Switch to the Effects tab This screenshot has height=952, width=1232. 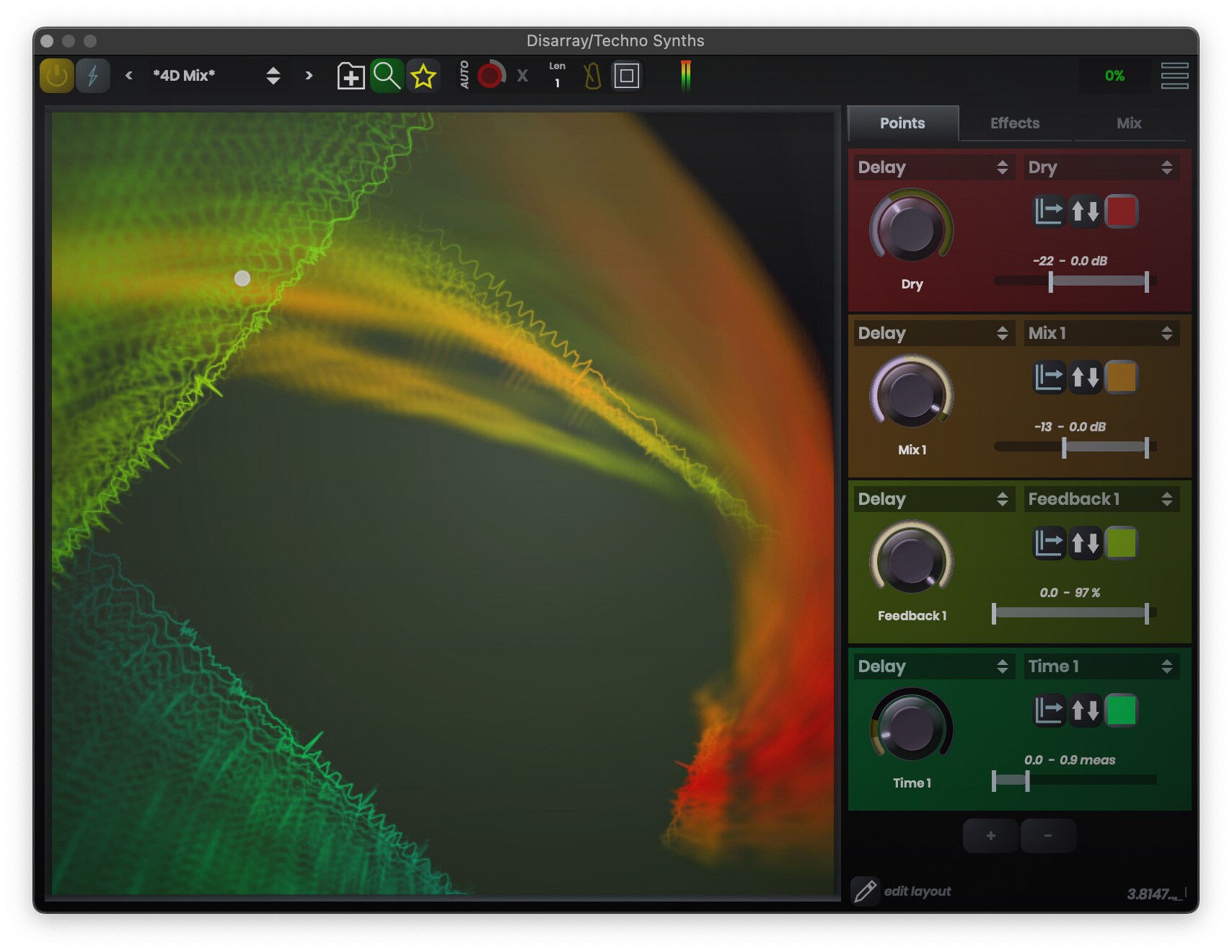1014,123
